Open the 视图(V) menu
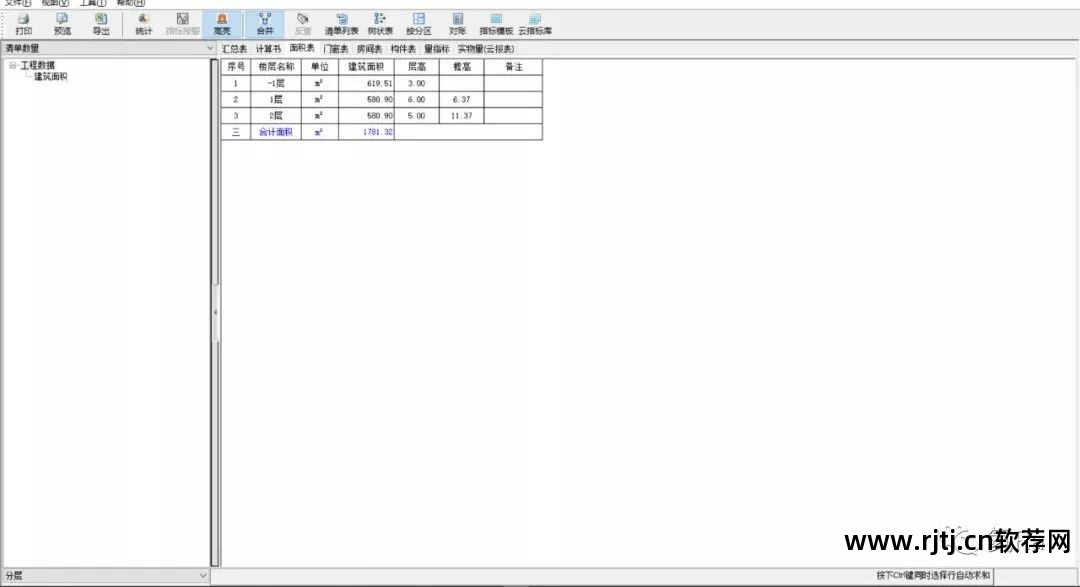Screen dimensions: 1080x587 pyautogui.click(x=55, y=3)
